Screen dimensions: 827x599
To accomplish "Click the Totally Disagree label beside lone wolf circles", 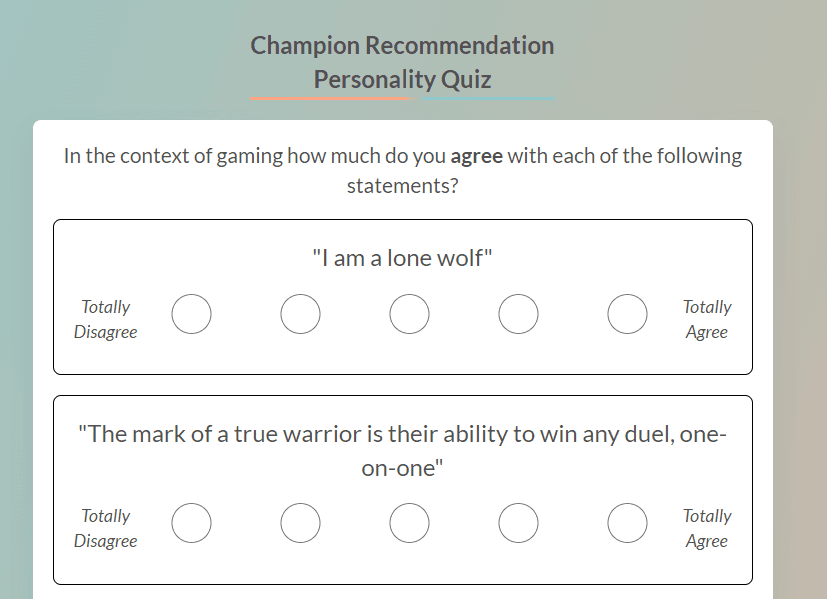I will coord(105,319).
